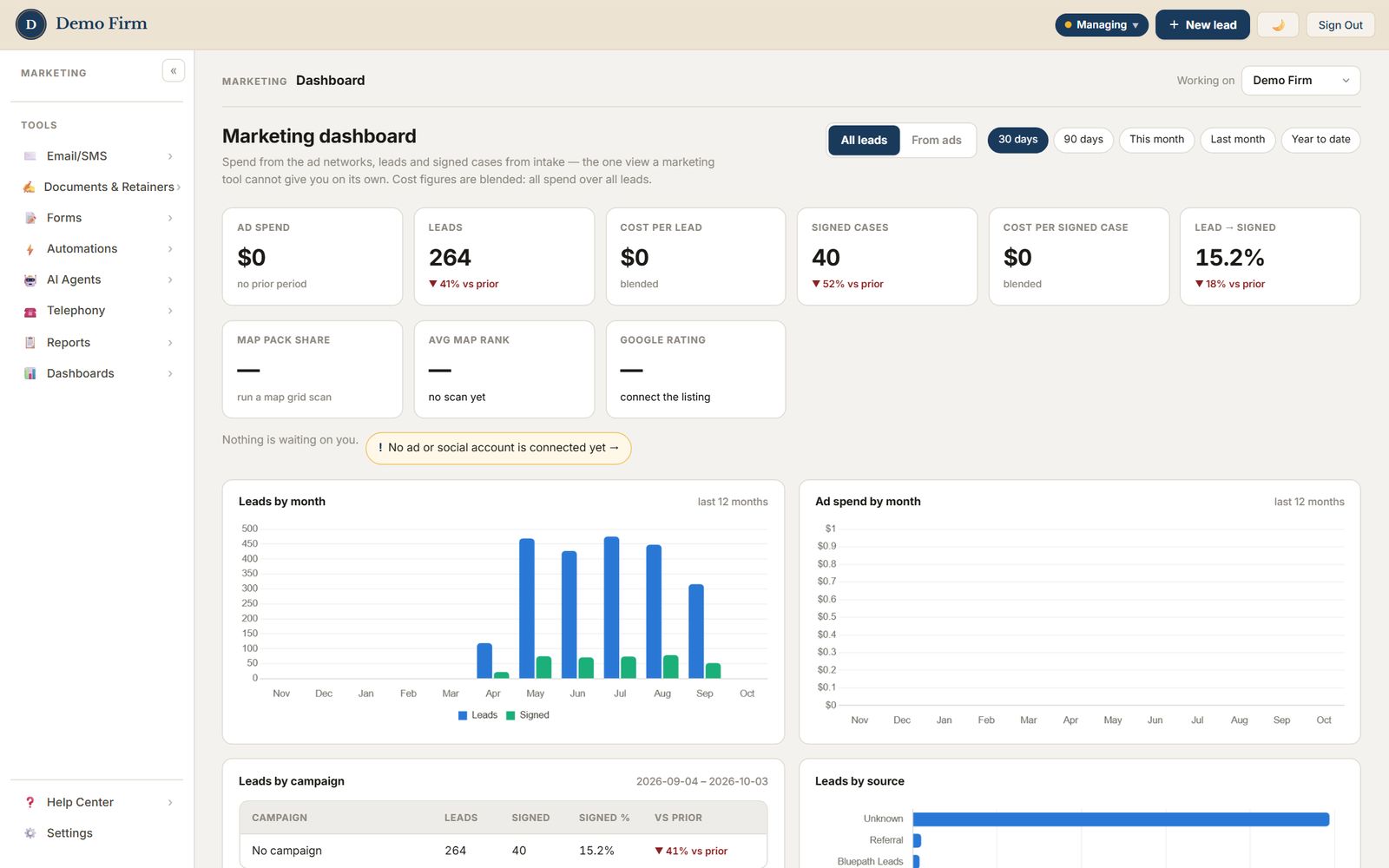Click the Reports clipboard icon

click(30, 343)
